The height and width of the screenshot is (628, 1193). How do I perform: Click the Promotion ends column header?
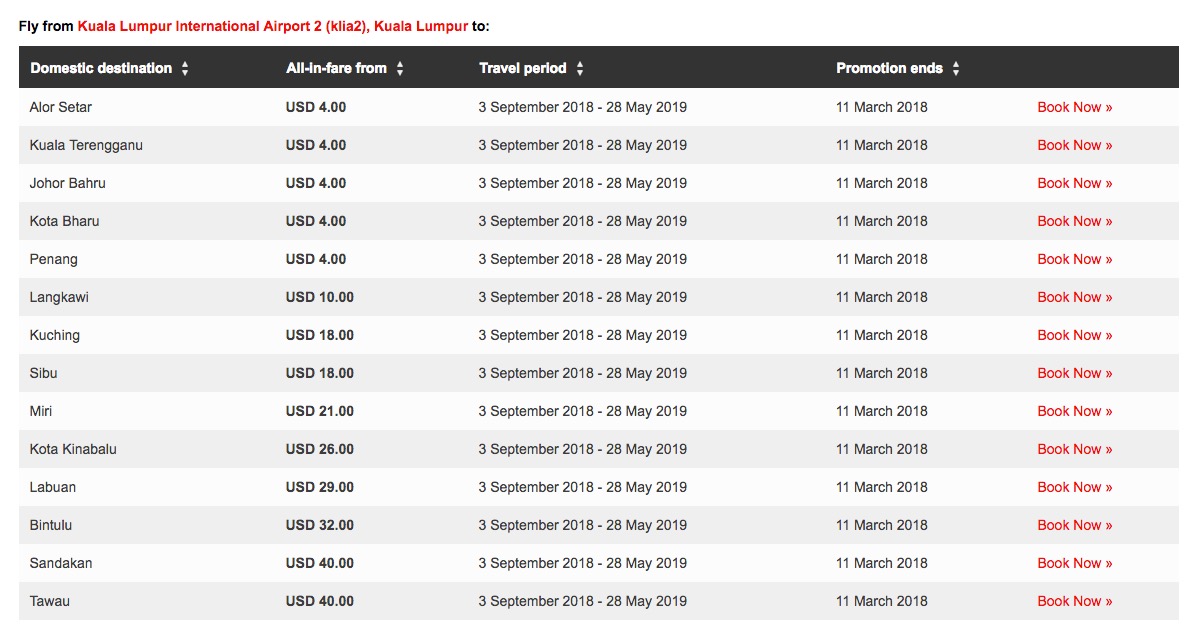click(889, 69)
